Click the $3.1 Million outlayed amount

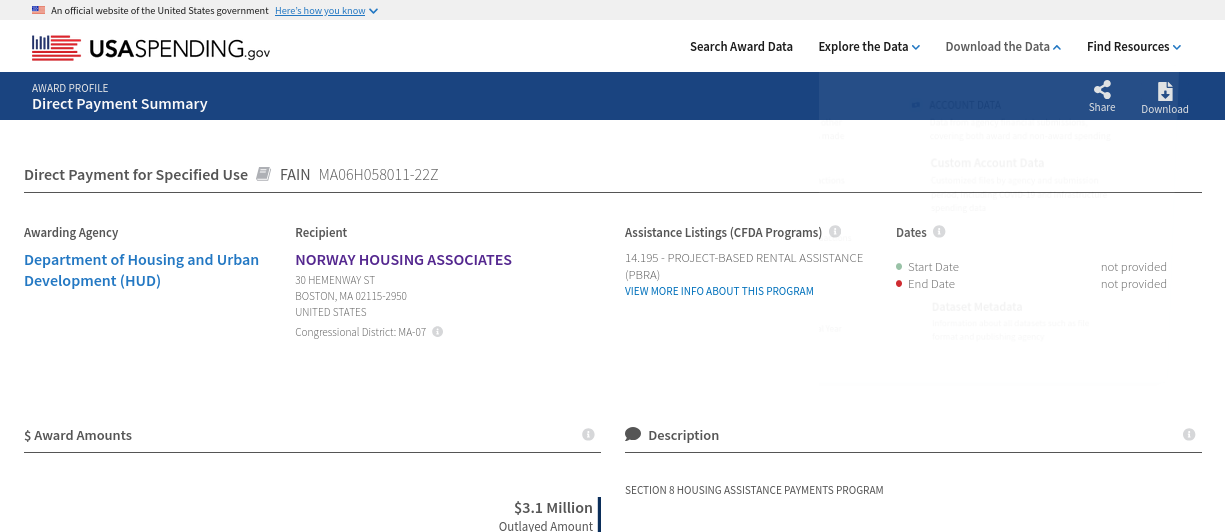[553, 508]
